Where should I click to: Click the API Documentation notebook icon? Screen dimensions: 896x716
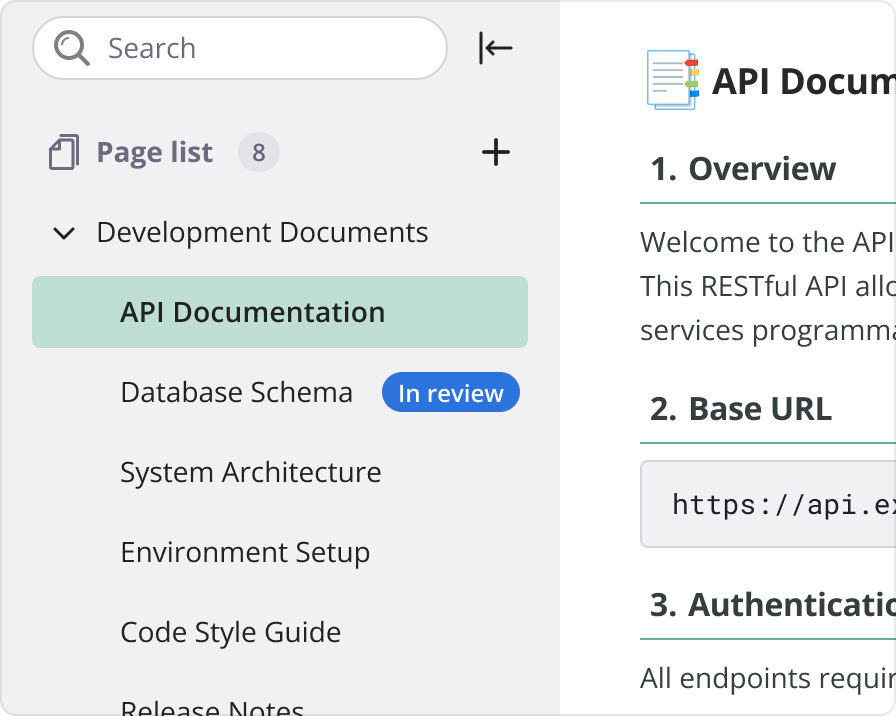pos(671,80)
